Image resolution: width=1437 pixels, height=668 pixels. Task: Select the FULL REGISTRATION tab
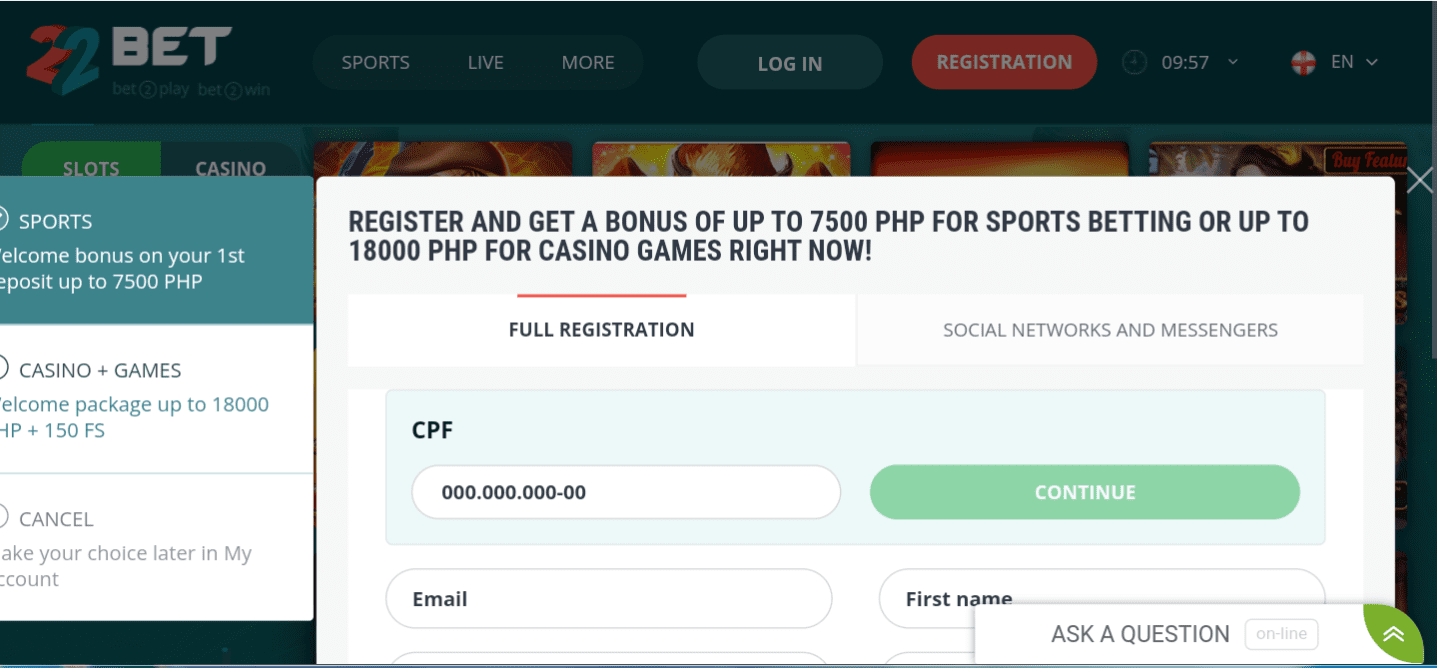click(x=601, y=329)
